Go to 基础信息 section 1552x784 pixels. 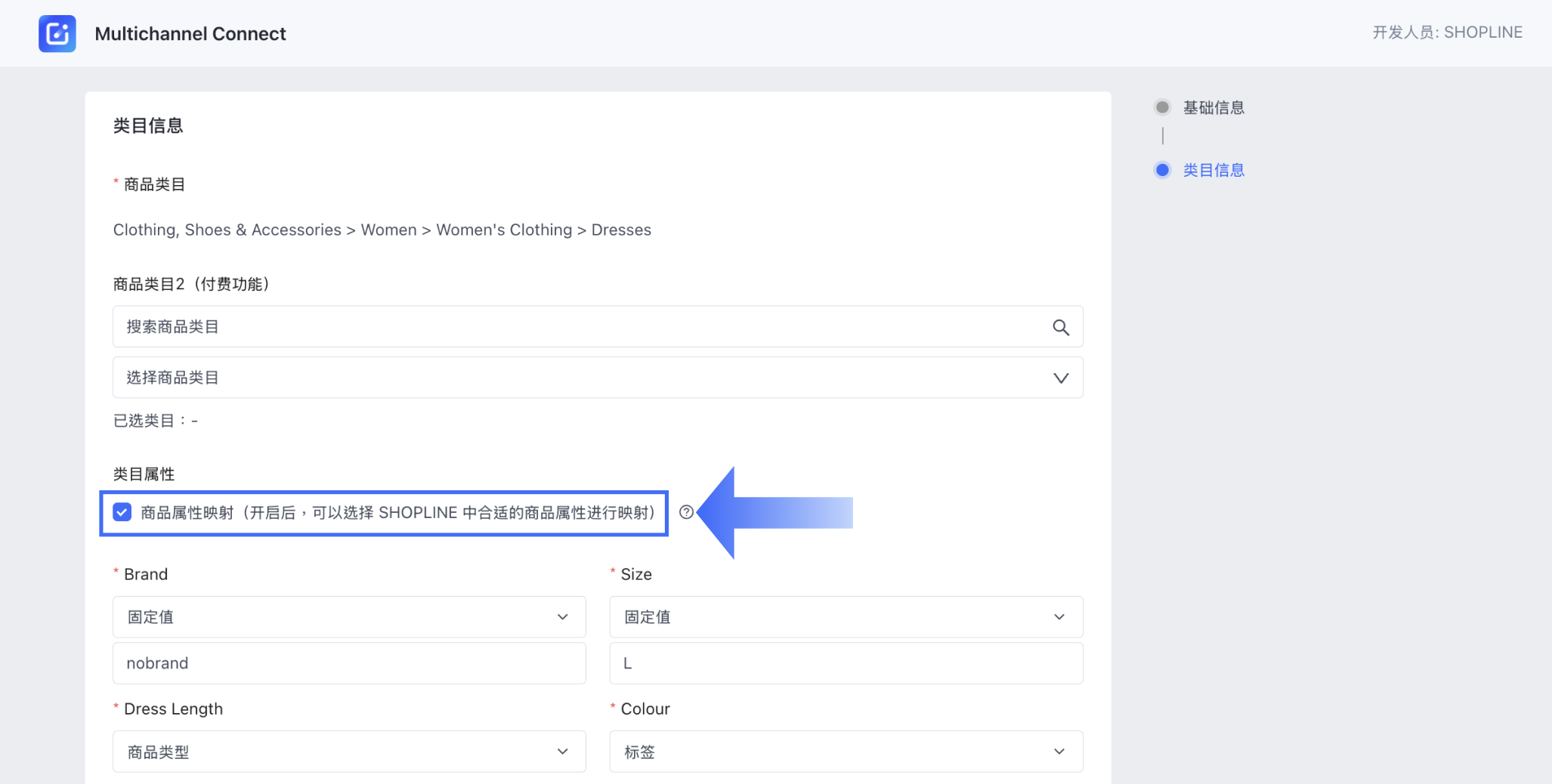pyautogui.click(x=1213, y=107)
